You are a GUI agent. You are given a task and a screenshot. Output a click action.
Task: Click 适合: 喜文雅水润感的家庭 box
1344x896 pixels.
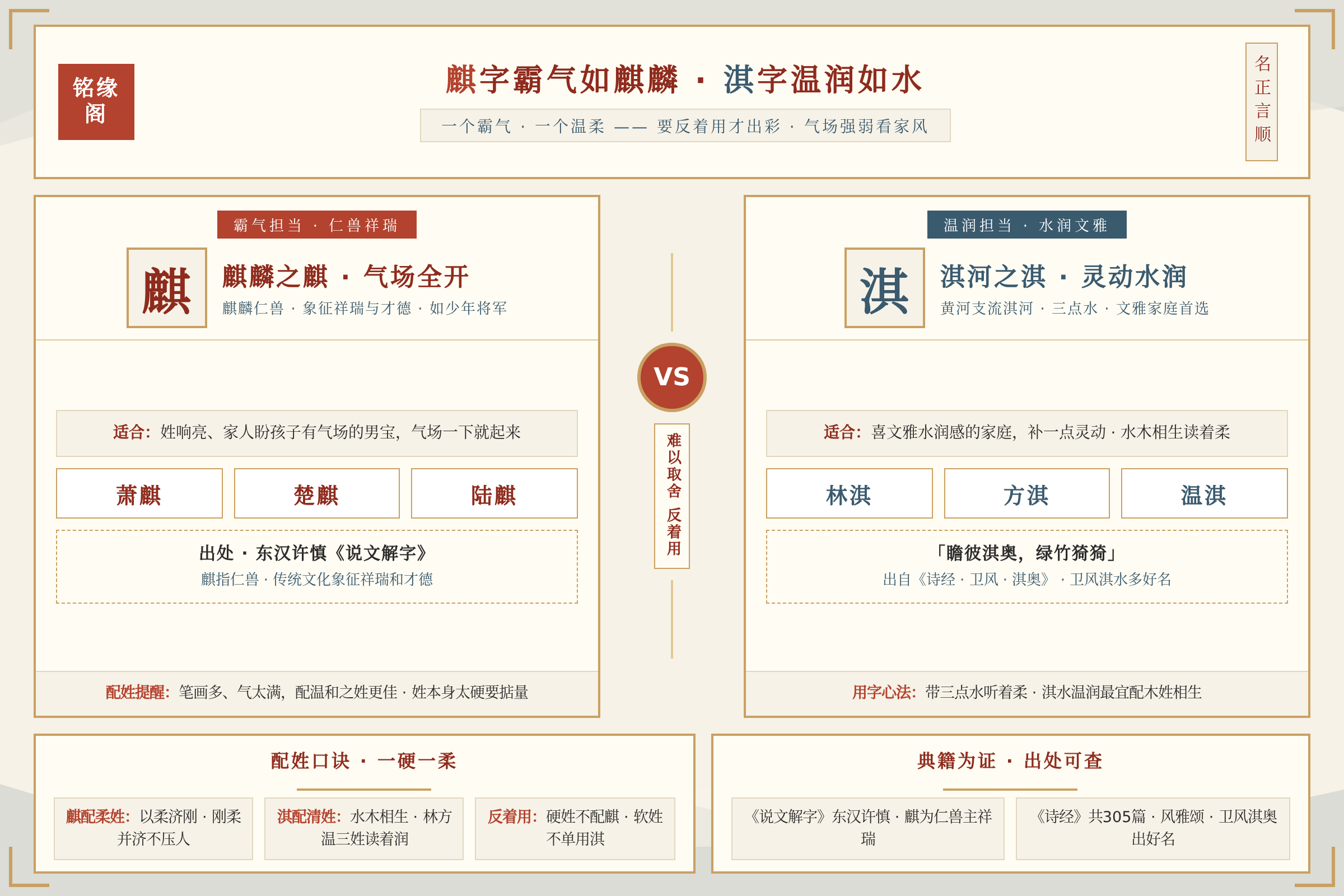tap(1026, 433)
